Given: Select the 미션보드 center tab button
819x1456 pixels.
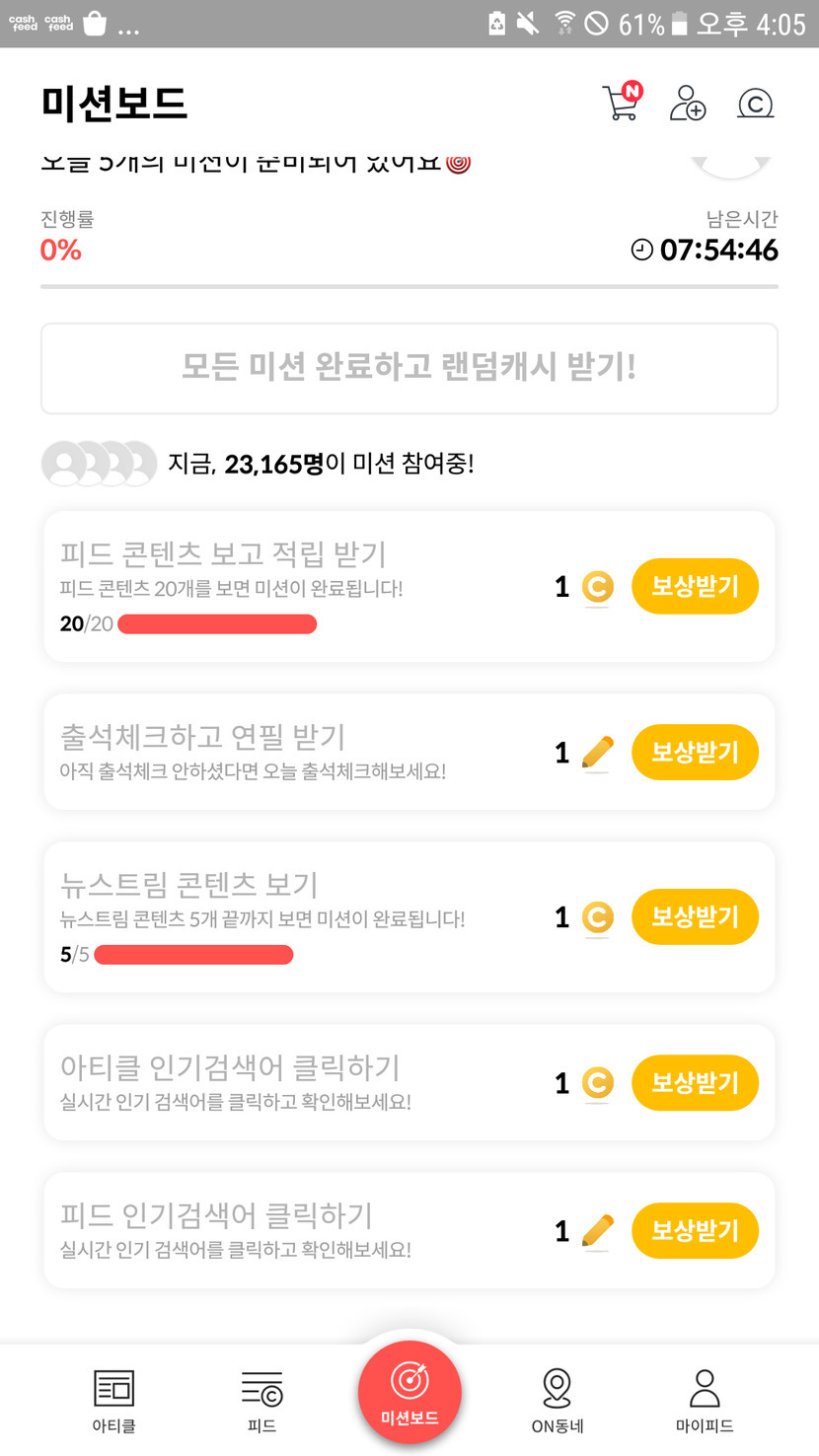Looking at the screenshot, I should (409, 1392).
